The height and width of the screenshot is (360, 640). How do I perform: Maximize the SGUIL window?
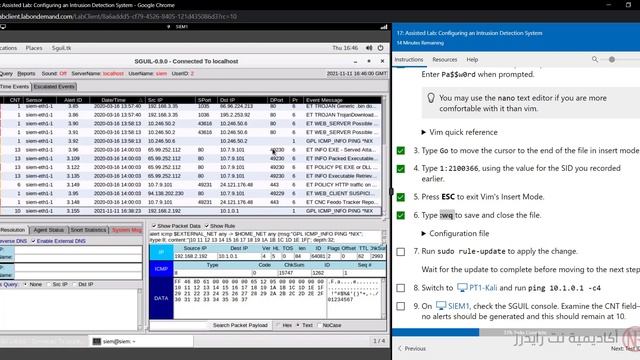(x=369, y=61)
